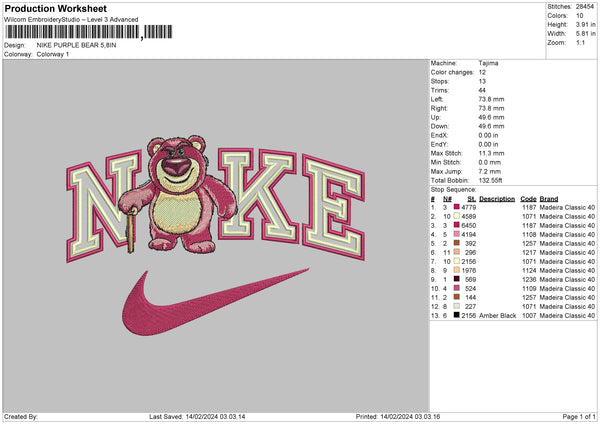Click code 1108 in row 4
This screenshot has height=424, width=600.
(x=529, y=235)
